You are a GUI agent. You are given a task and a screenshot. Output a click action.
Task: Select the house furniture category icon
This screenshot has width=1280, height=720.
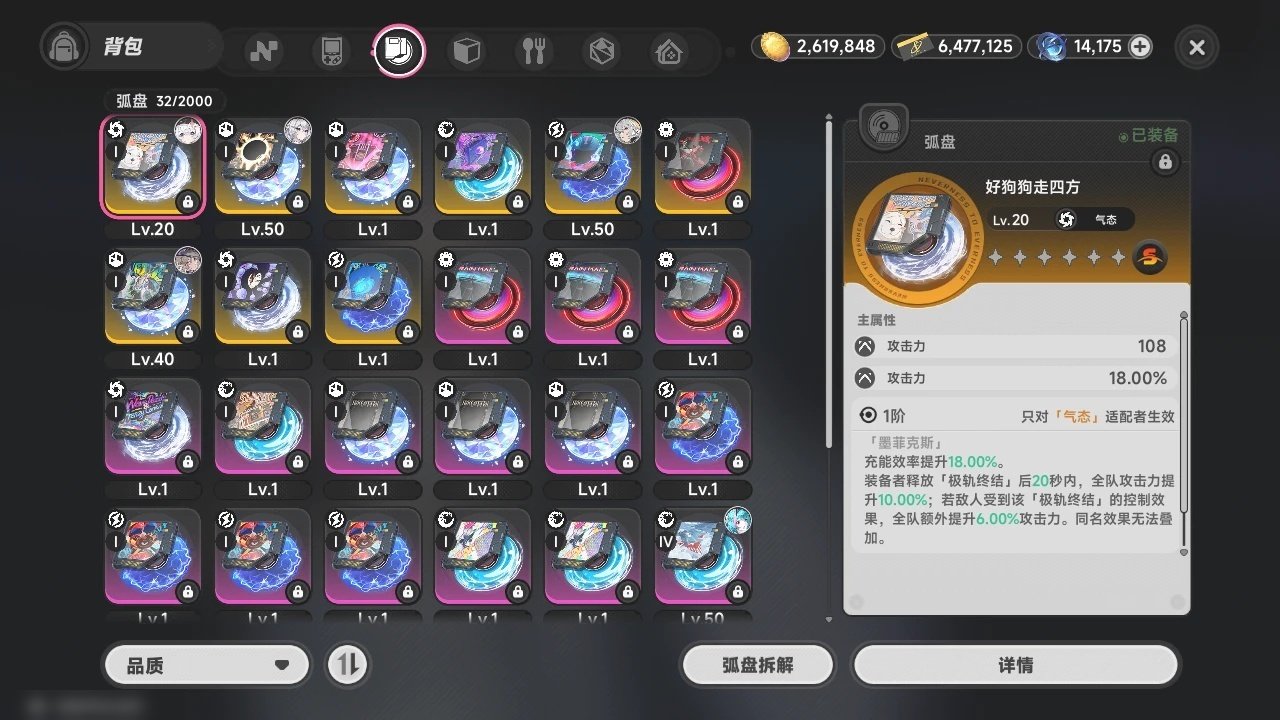(669, 51)
